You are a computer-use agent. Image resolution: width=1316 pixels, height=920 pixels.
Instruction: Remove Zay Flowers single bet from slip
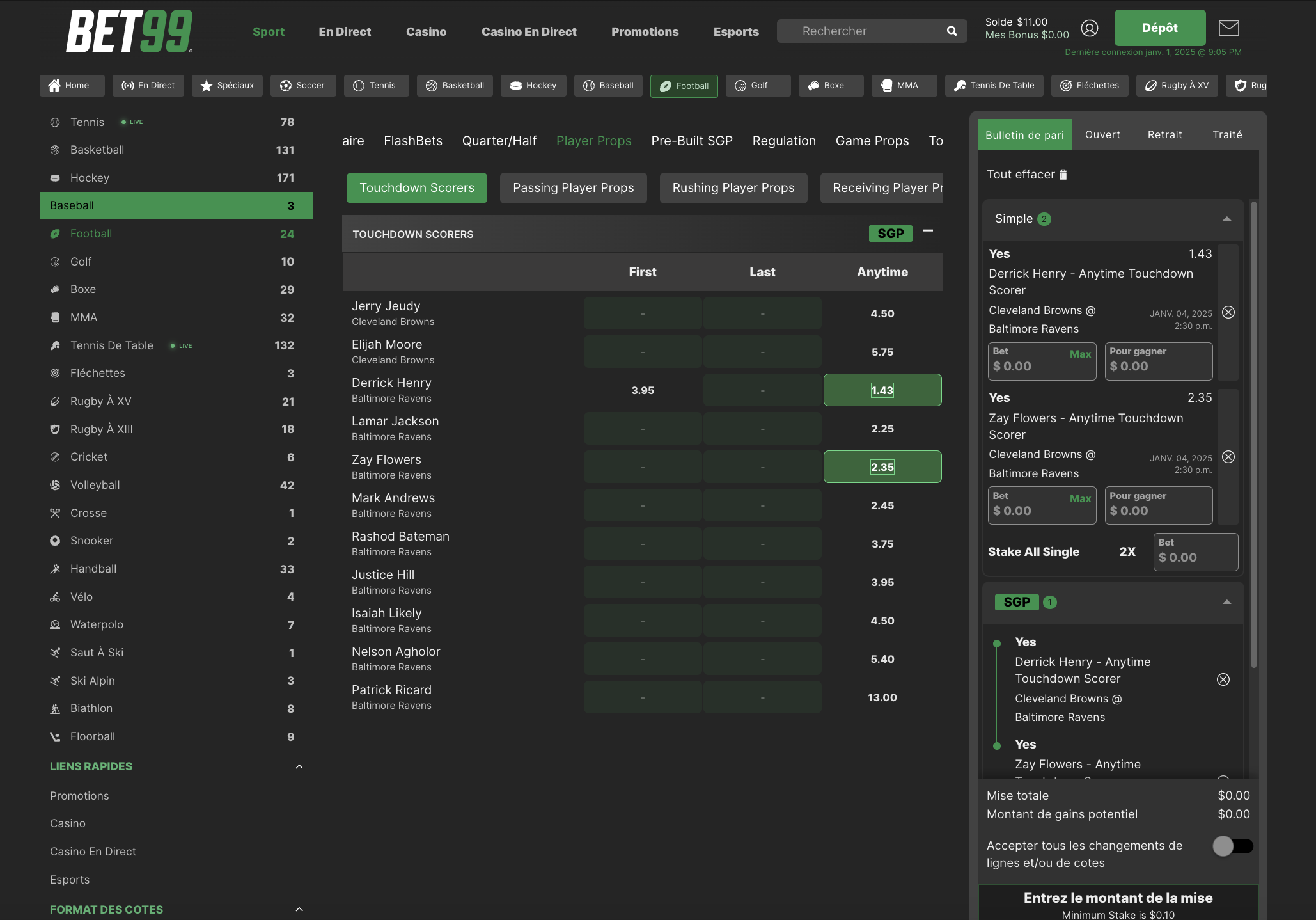point(1228,457)
